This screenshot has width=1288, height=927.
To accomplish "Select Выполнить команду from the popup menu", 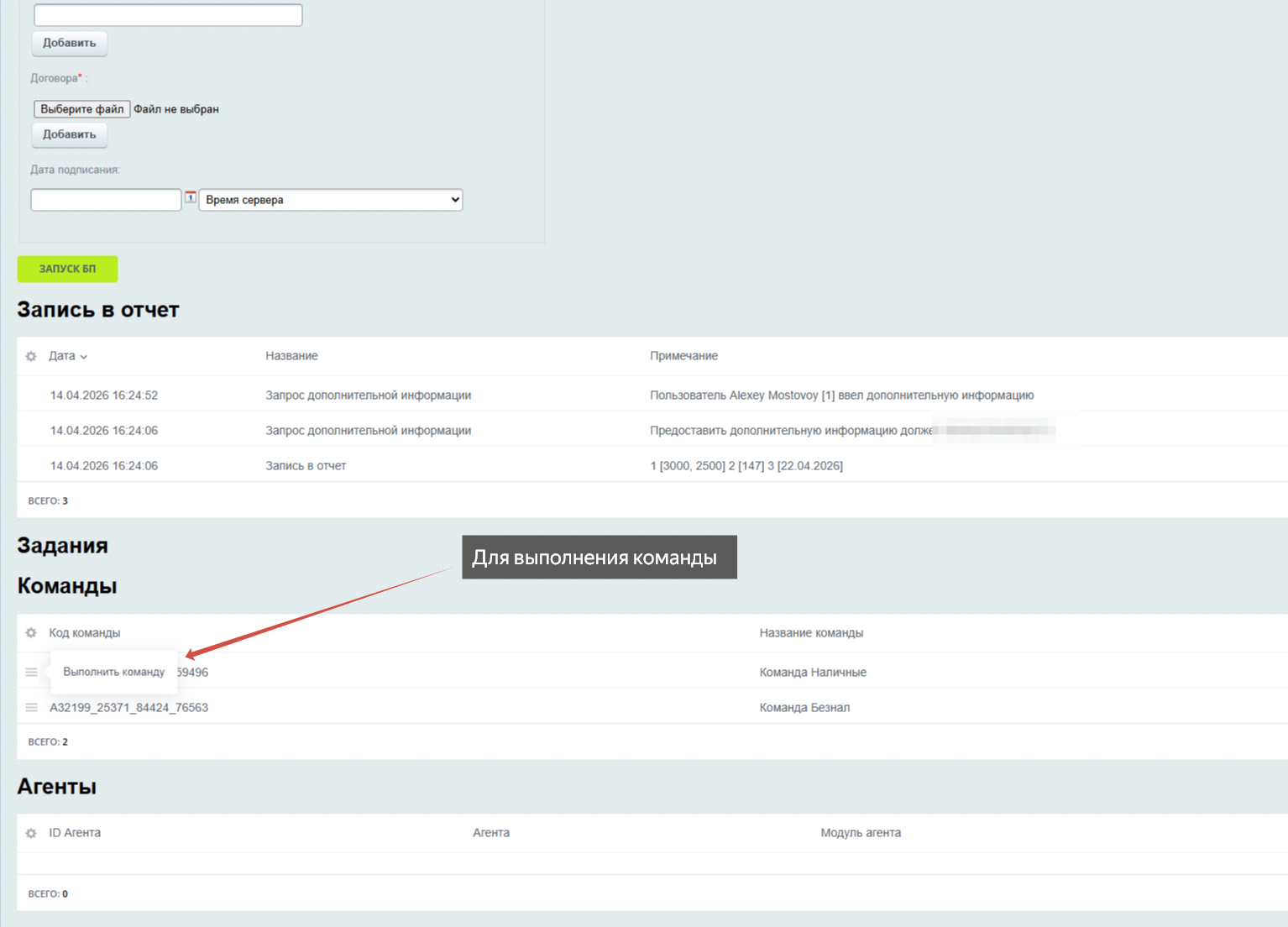I will pos(114,672).
